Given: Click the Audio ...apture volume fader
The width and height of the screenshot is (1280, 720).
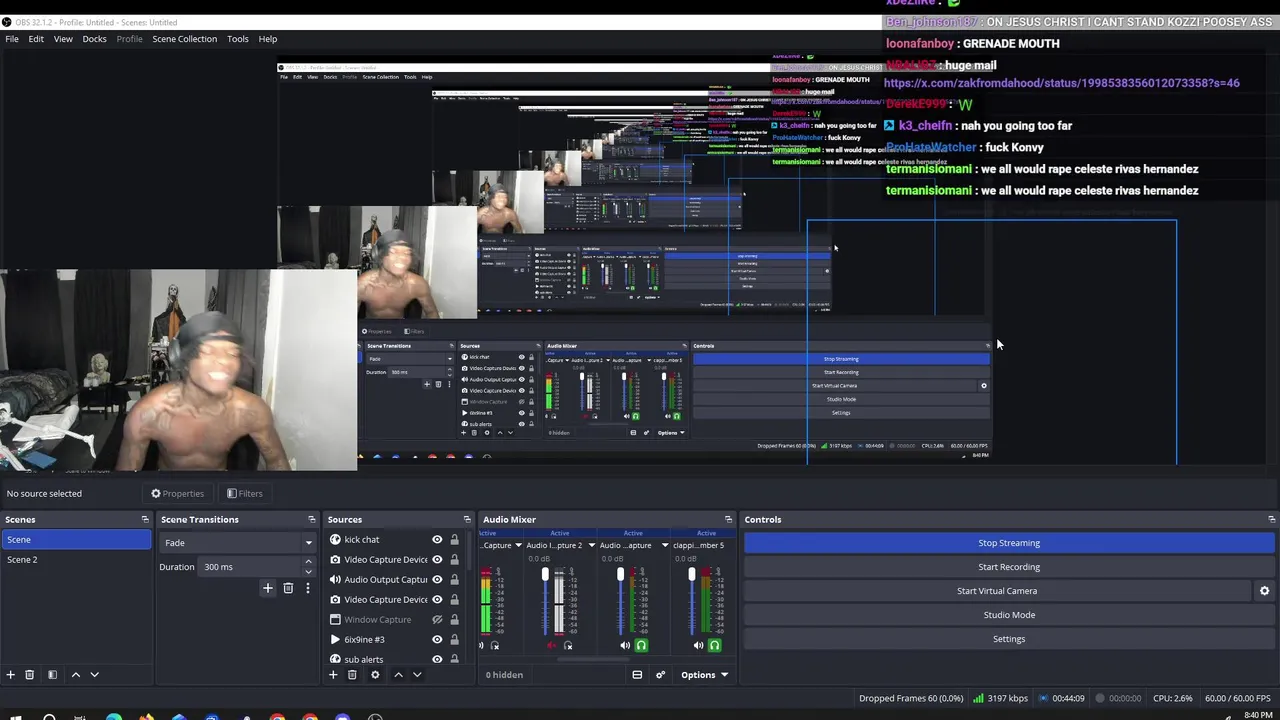Looking at the screenshot, I should (620, 575).
